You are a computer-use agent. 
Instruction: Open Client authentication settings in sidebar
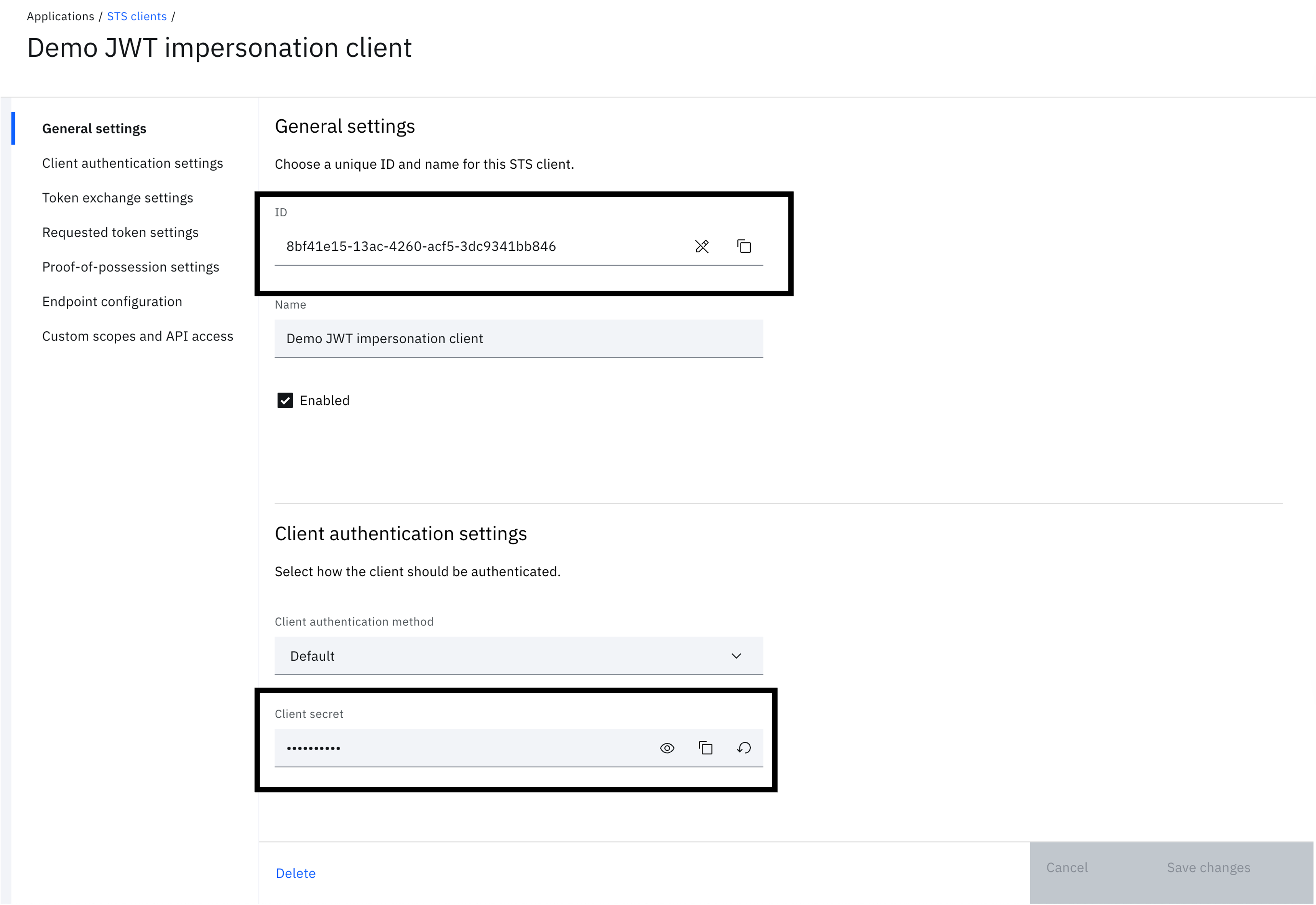[132, 163]
